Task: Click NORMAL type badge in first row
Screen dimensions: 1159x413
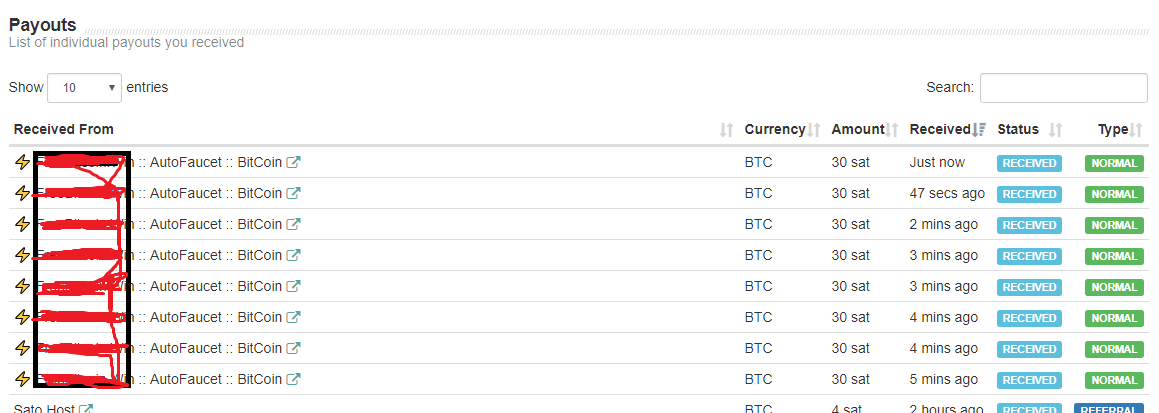Action: click(1114, 163)
